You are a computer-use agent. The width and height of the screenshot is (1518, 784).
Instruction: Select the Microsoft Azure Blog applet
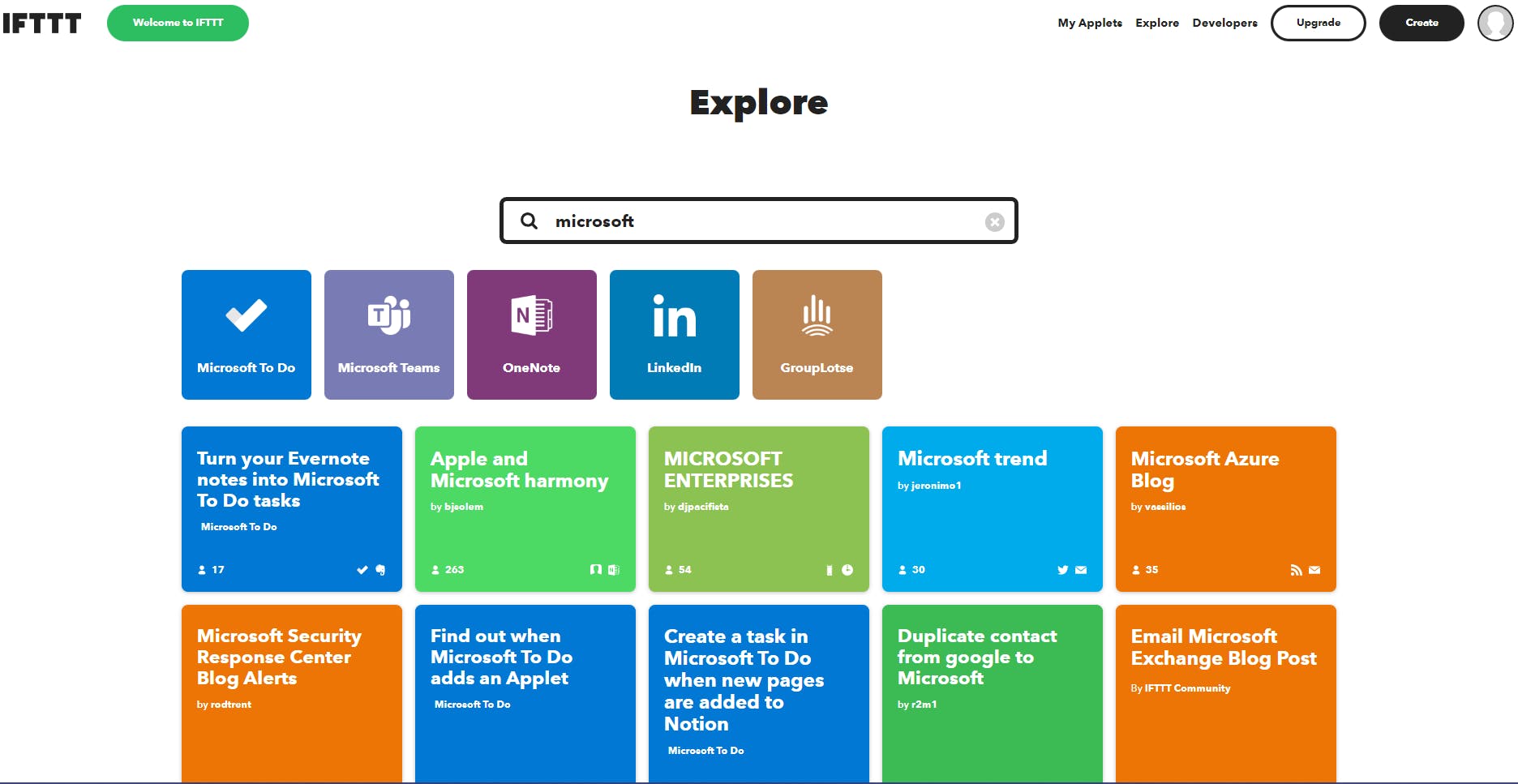pos(1226,509)
